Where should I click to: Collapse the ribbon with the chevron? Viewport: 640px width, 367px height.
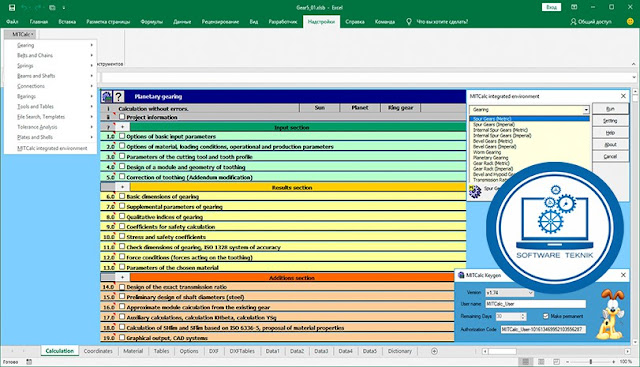pyautogui.click(x=633, y=64)
